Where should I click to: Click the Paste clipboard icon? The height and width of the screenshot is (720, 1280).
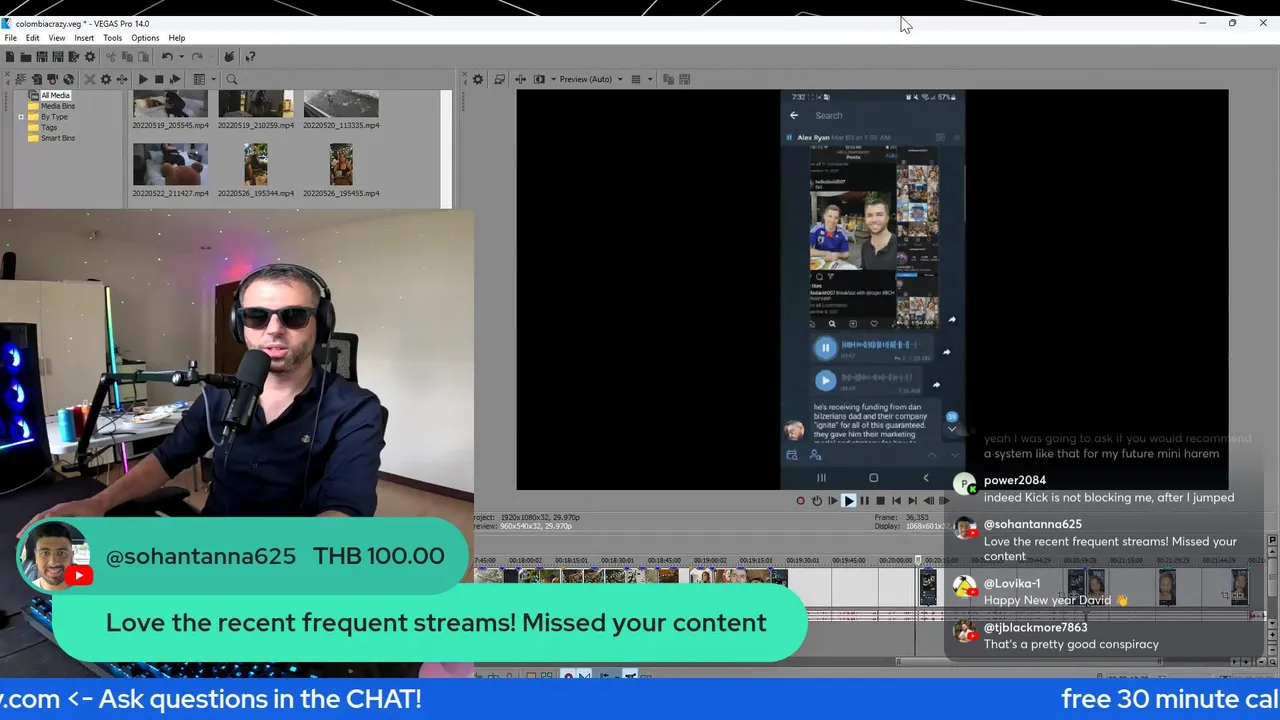tap(142, 57)
